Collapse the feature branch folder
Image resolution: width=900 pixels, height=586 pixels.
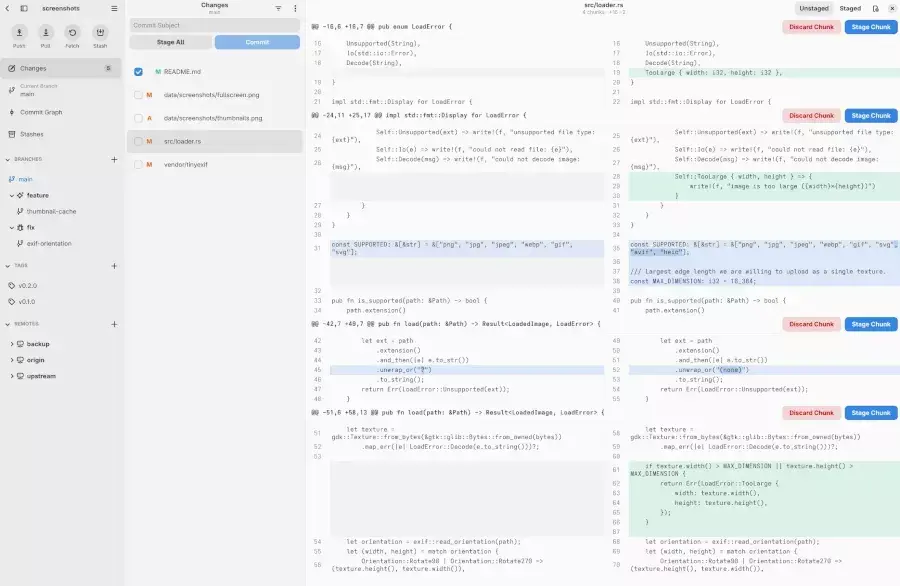click(x=11, y=195)
